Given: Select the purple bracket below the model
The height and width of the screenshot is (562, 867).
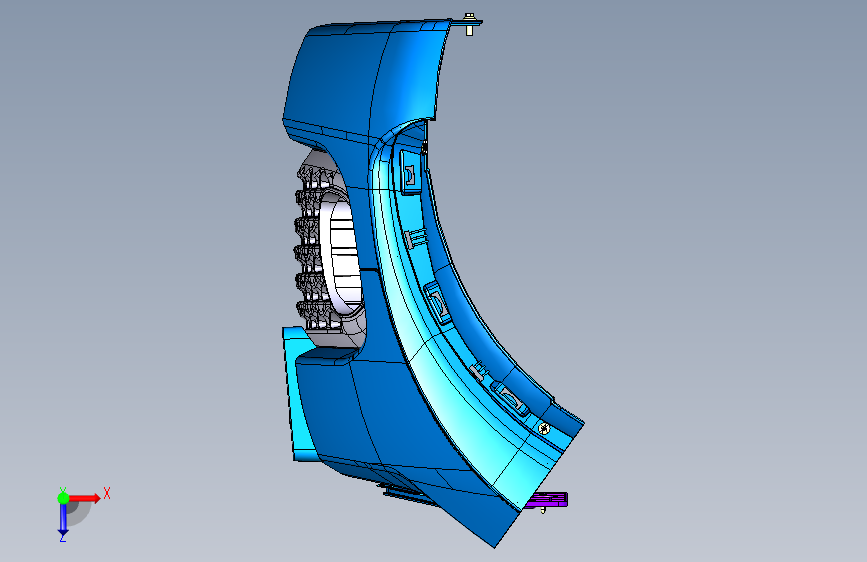Looking at the screenshot, I should pyautogui.click(x=546, y=500).
